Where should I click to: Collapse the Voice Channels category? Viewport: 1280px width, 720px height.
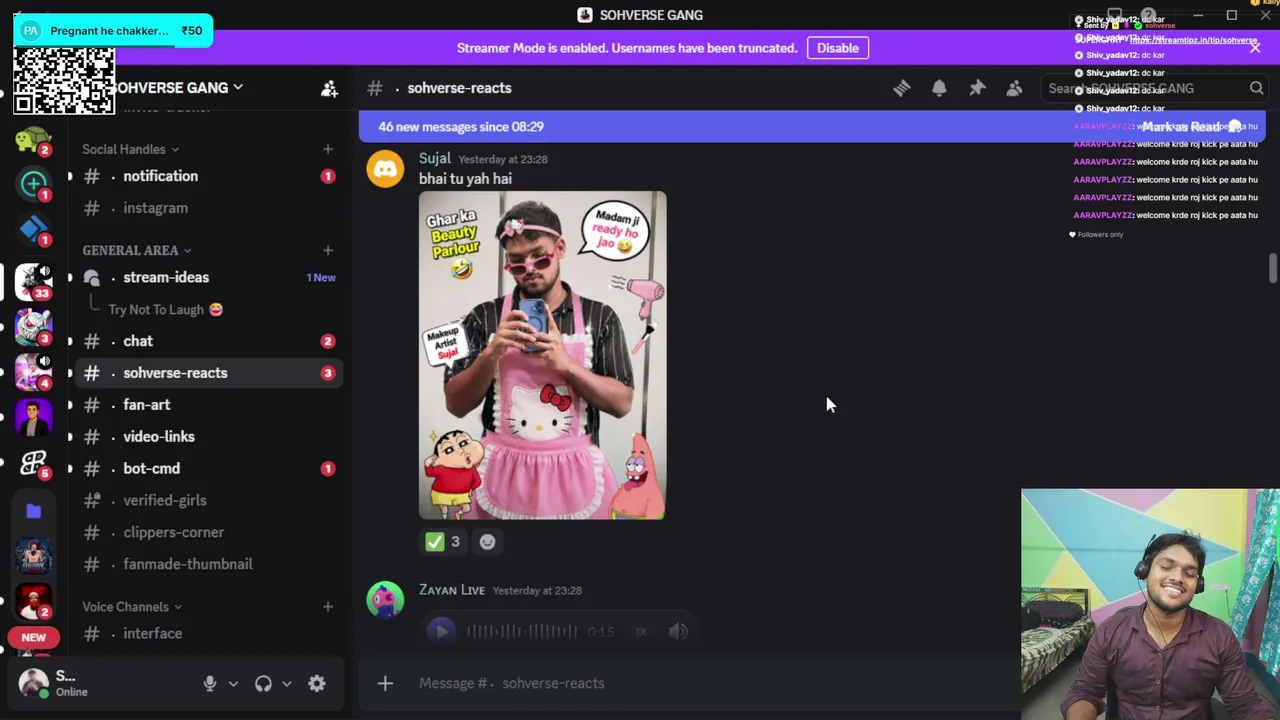click(x=132, y=606)
